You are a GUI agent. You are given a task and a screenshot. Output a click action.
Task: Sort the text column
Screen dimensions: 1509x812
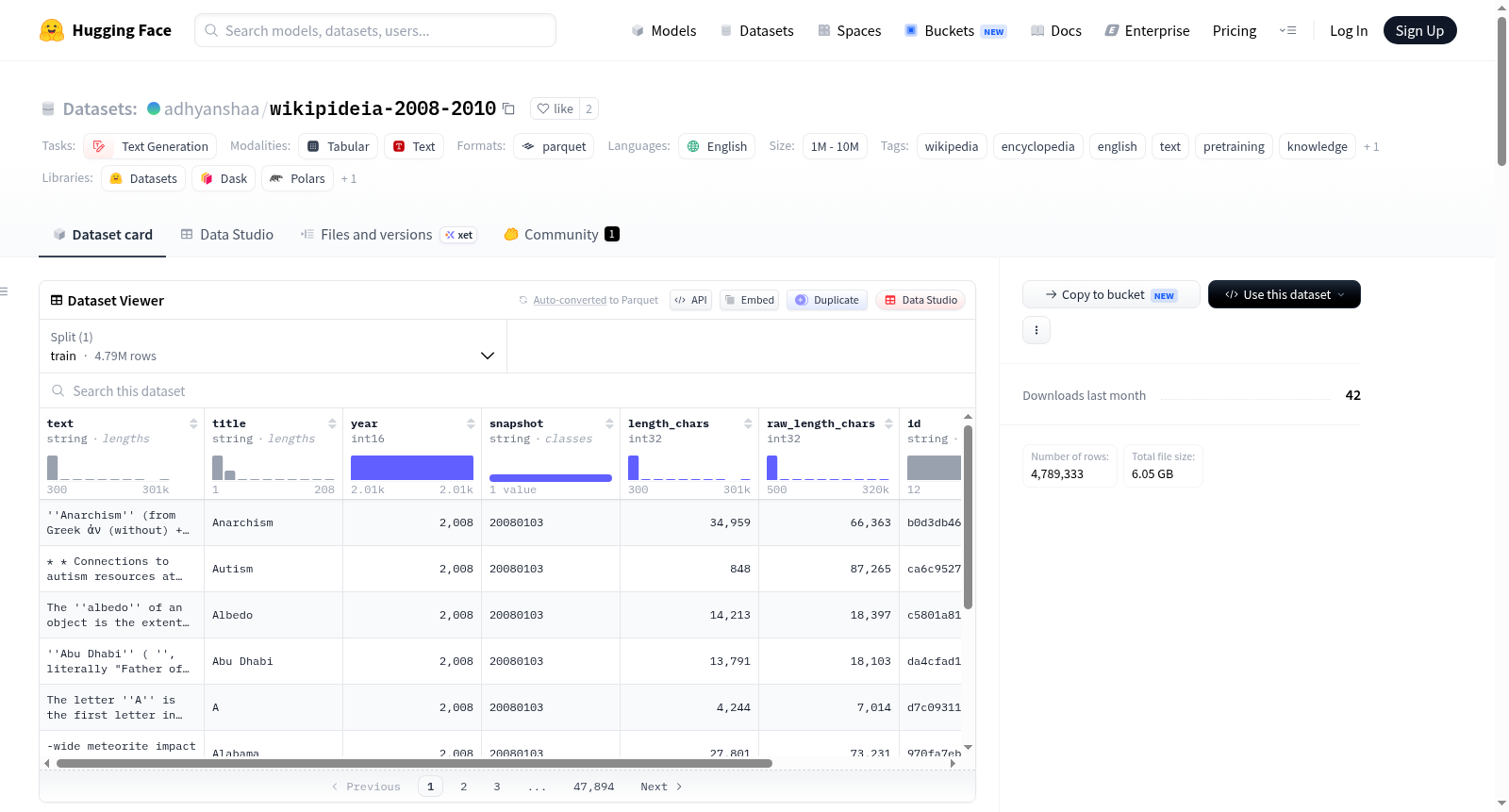tap(193, 423)
